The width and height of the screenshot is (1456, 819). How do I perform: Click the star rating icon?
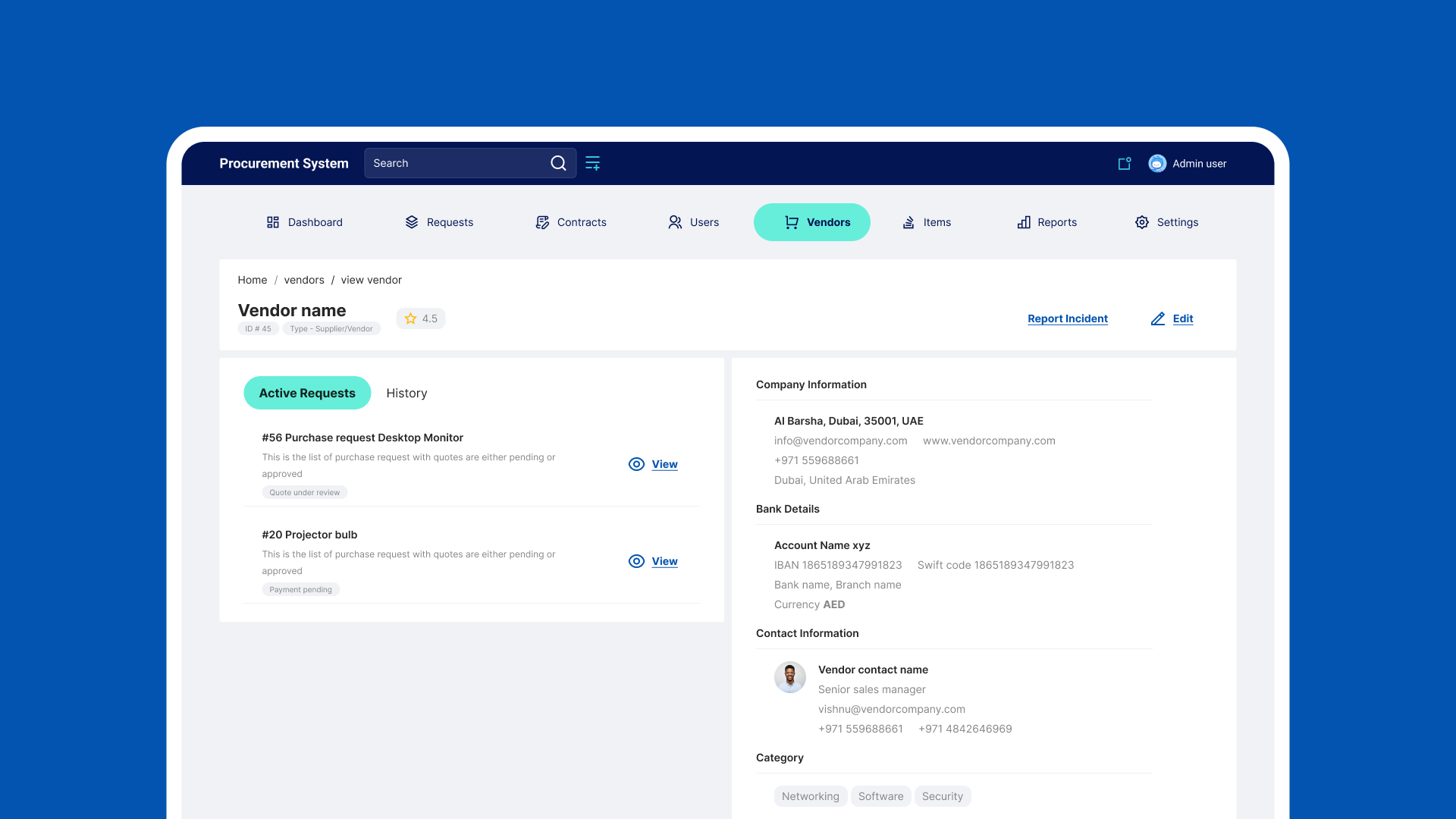410,318
